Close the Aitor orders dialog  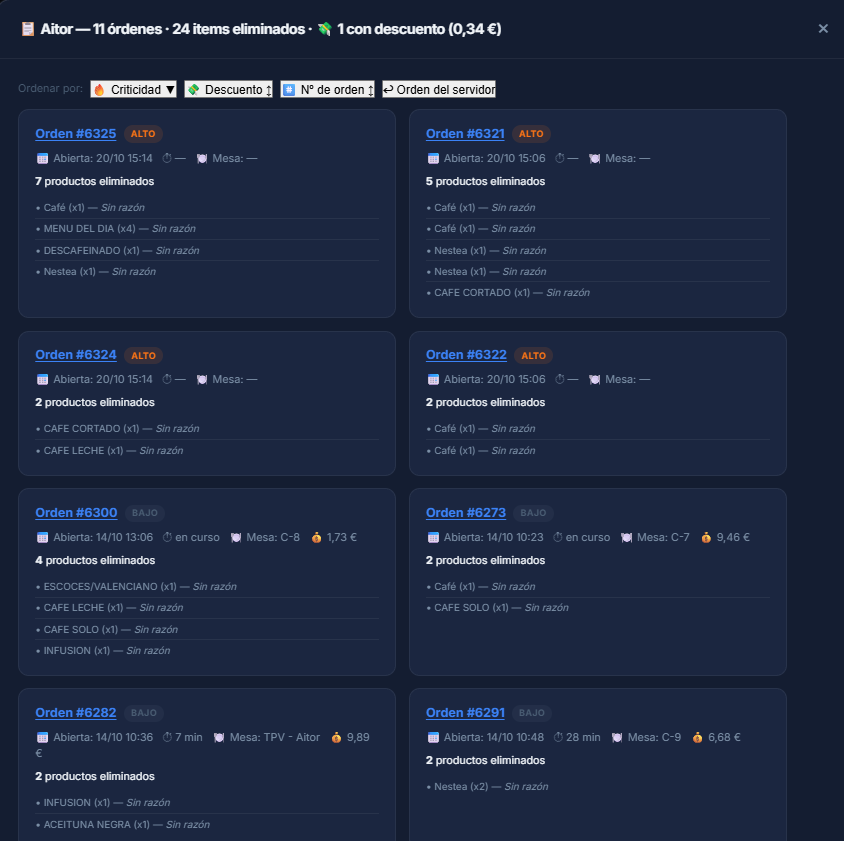pyautogui.click(x=823, y=29)
